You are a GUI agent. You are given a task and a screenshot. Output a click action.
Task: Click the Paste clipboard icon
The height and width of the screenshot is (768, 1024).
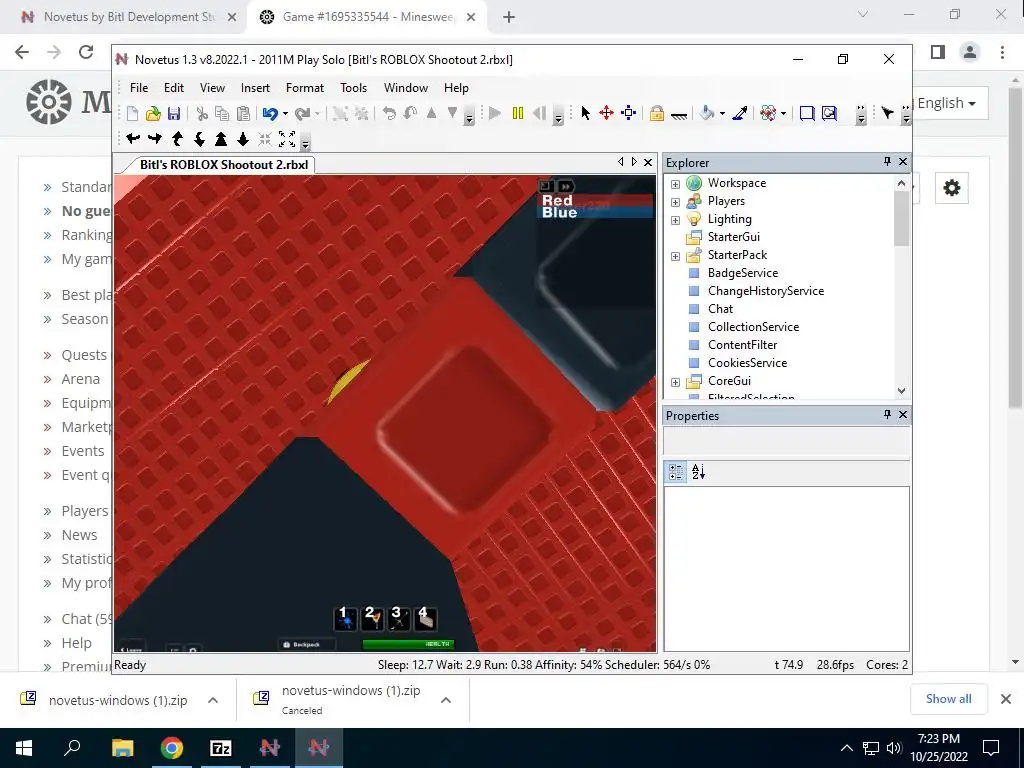coord(243,114)
